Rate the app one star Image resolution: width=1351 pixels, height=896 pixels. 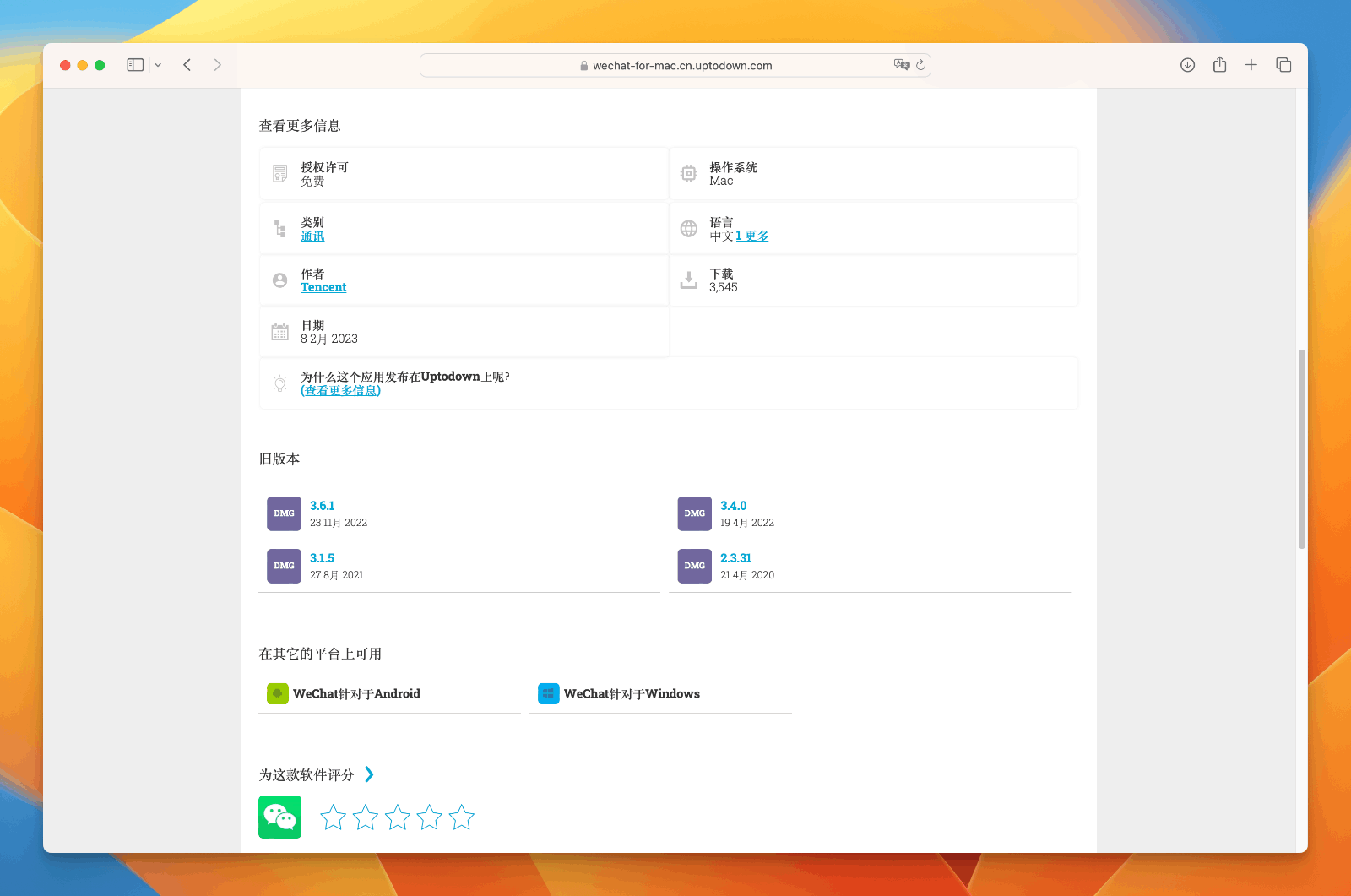point(333,817)
